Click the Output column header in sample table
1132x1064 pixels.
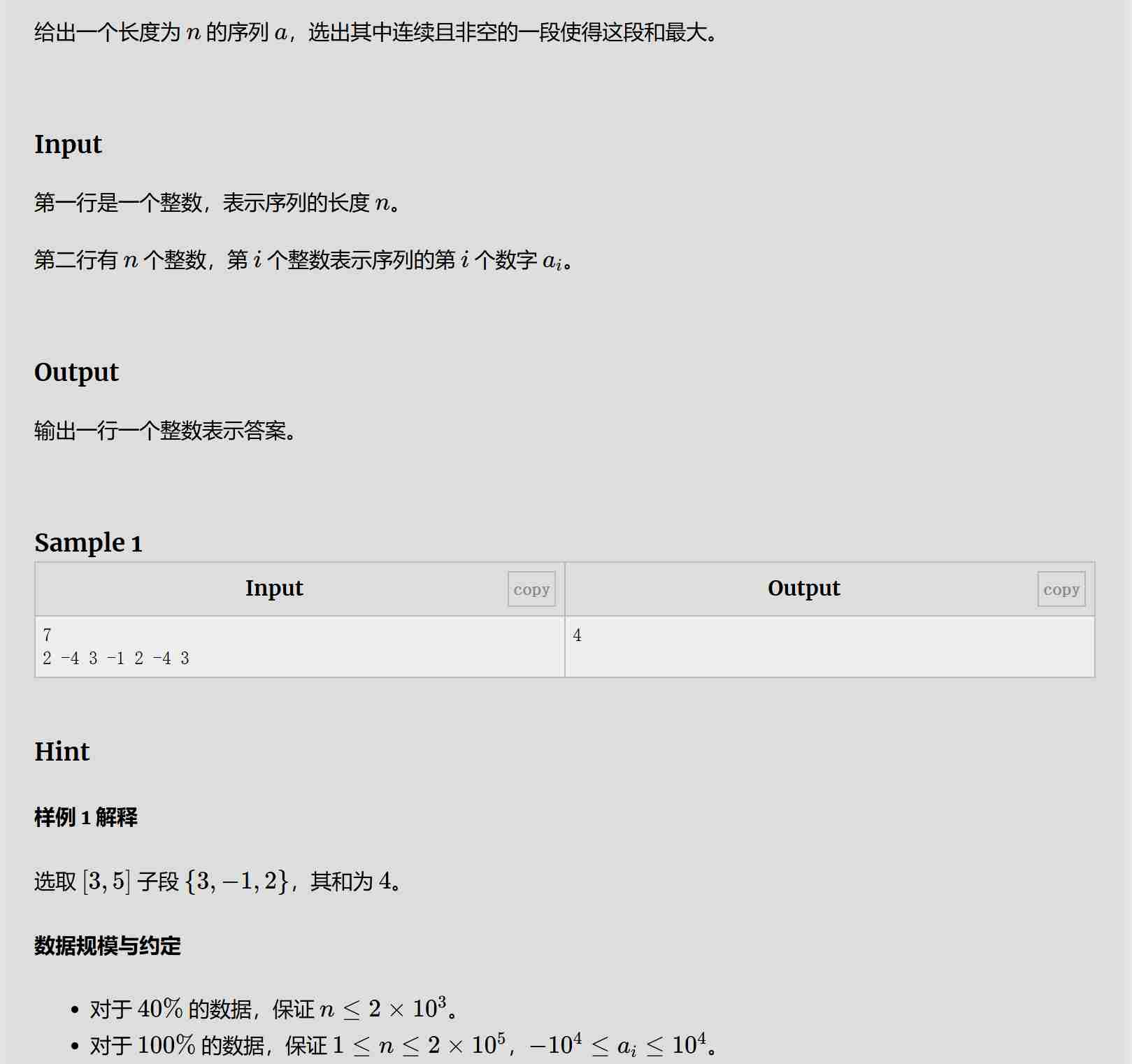pyautogui.click(x=803, y=589)
